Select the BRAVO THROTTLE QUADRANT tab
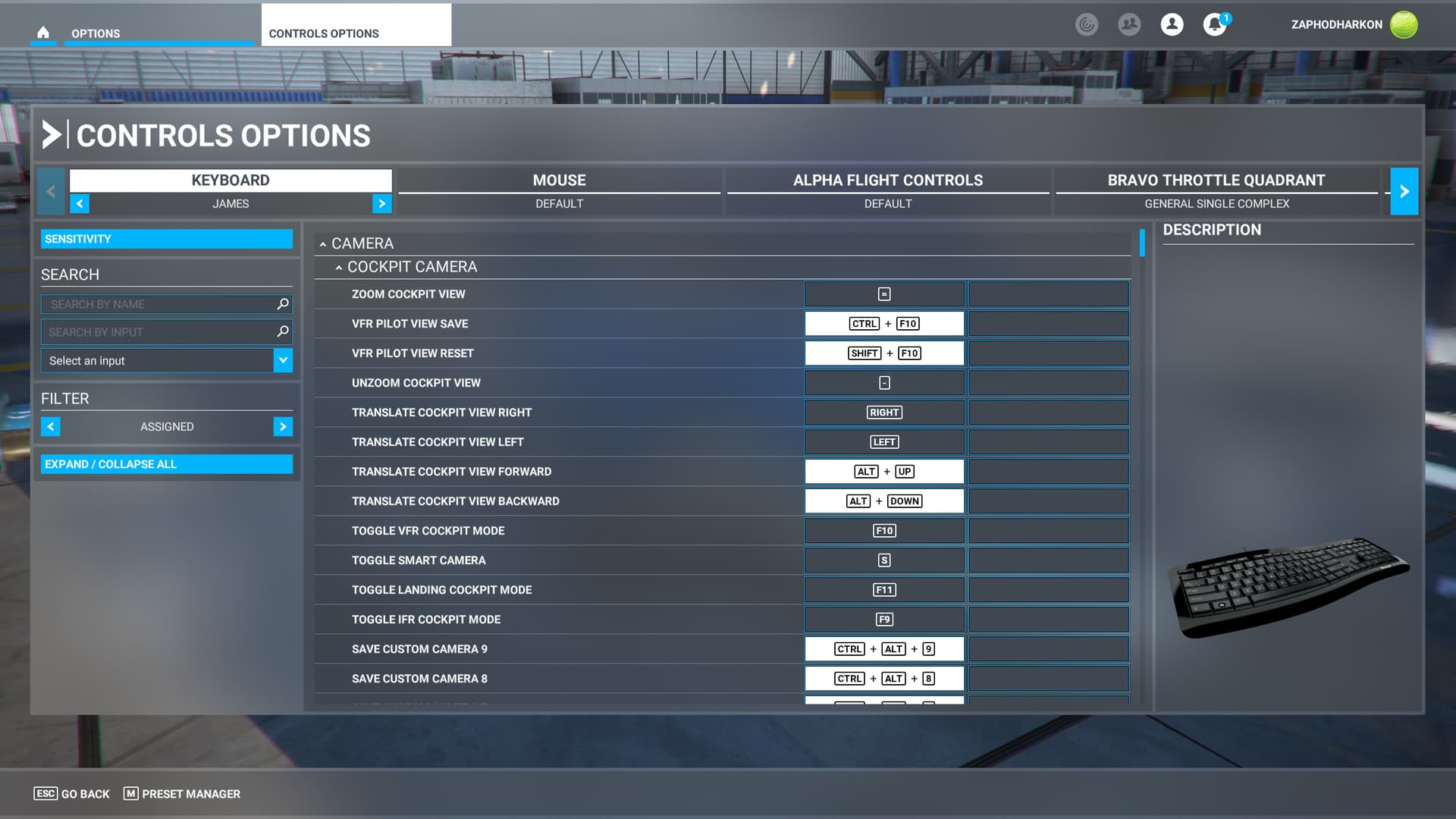 pos(1216,180)
